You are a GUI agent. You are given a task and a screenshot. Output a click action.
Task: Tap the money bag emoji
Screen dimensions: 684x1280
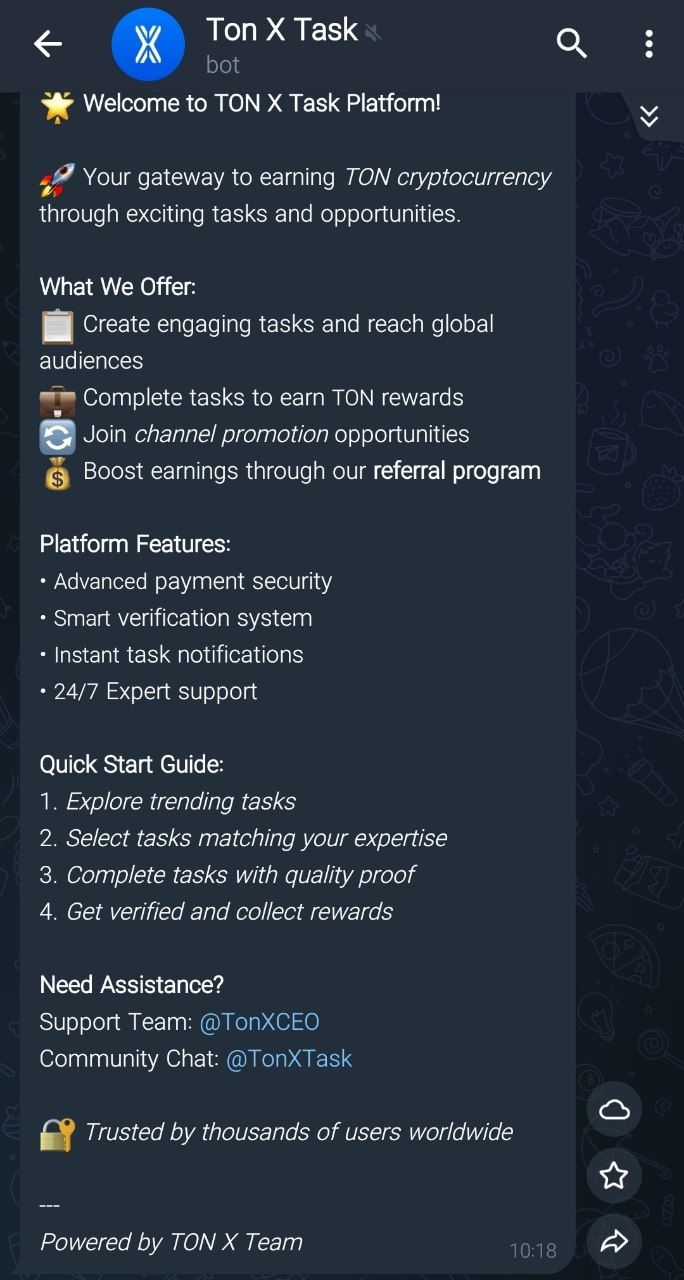pyautogui.click(x=57, y=472)
